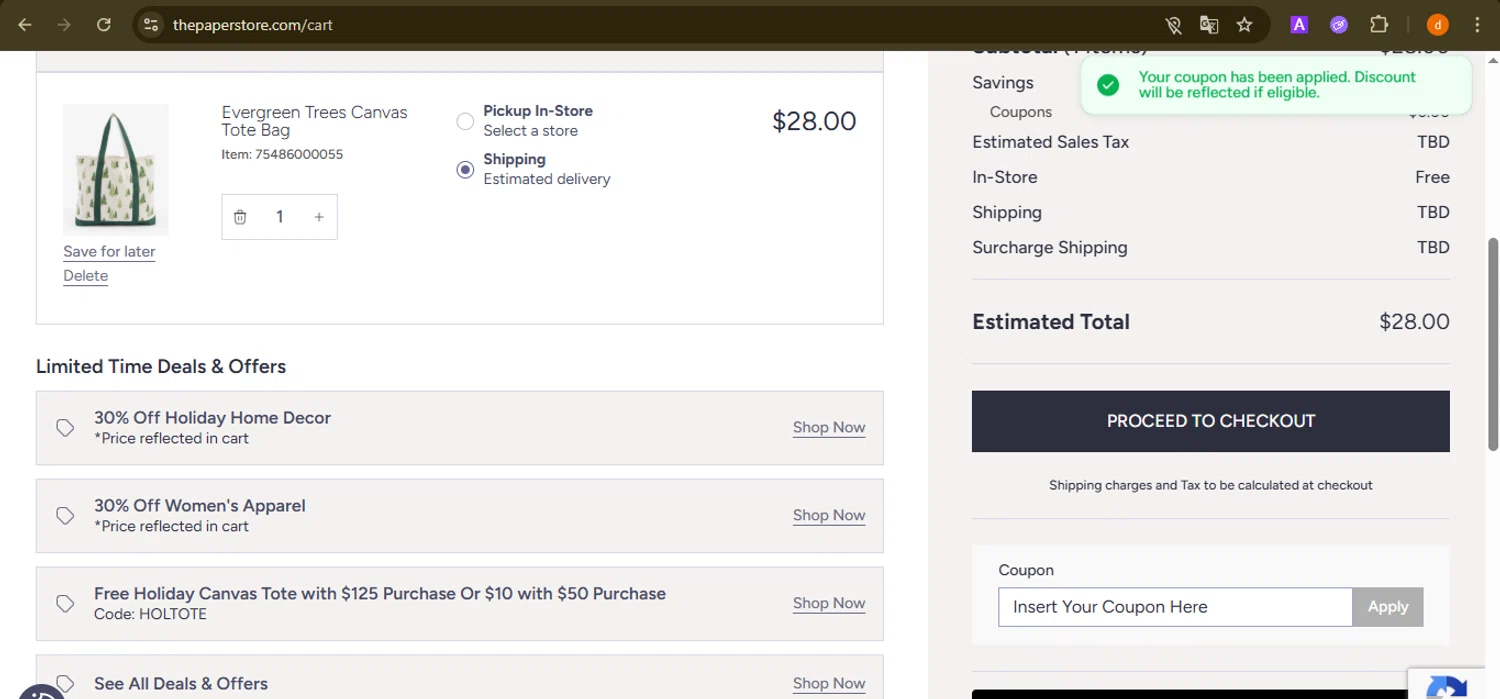
Task: Open the user profile avatar icon
Action: [x=1437, y=25]
